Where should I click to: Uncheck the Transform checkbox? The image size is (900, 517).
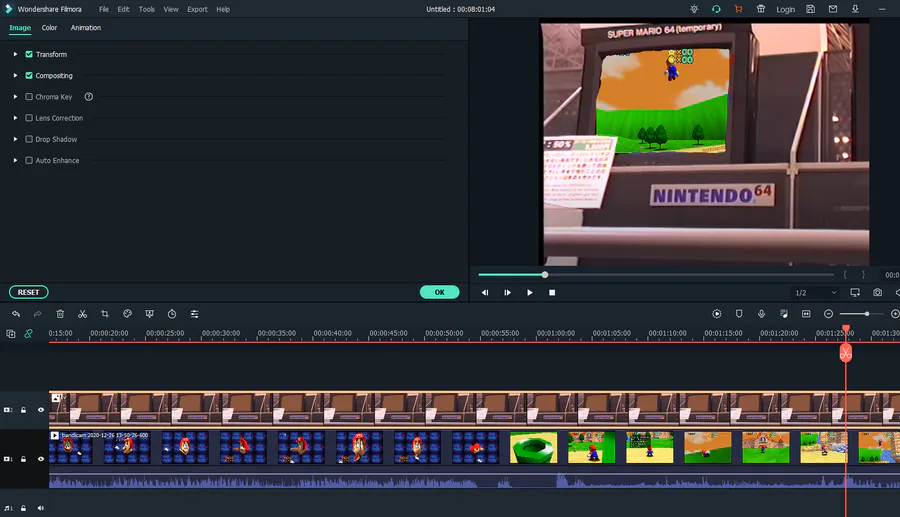29,54
